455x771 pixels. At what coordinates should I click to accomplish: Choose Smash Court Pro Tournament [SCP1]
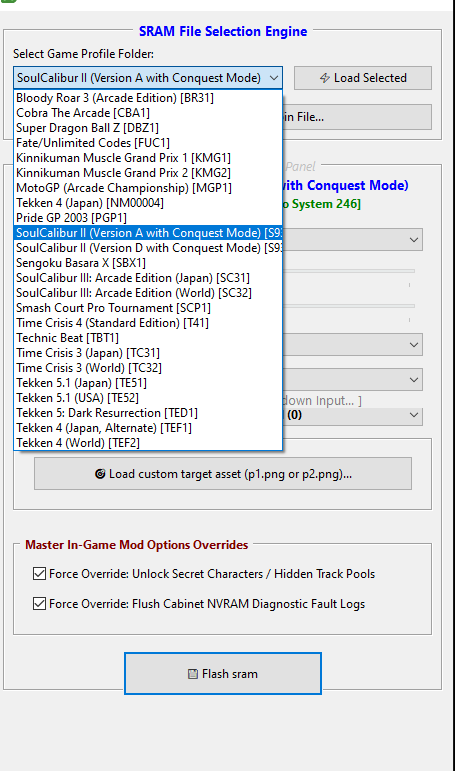[148, 308]
